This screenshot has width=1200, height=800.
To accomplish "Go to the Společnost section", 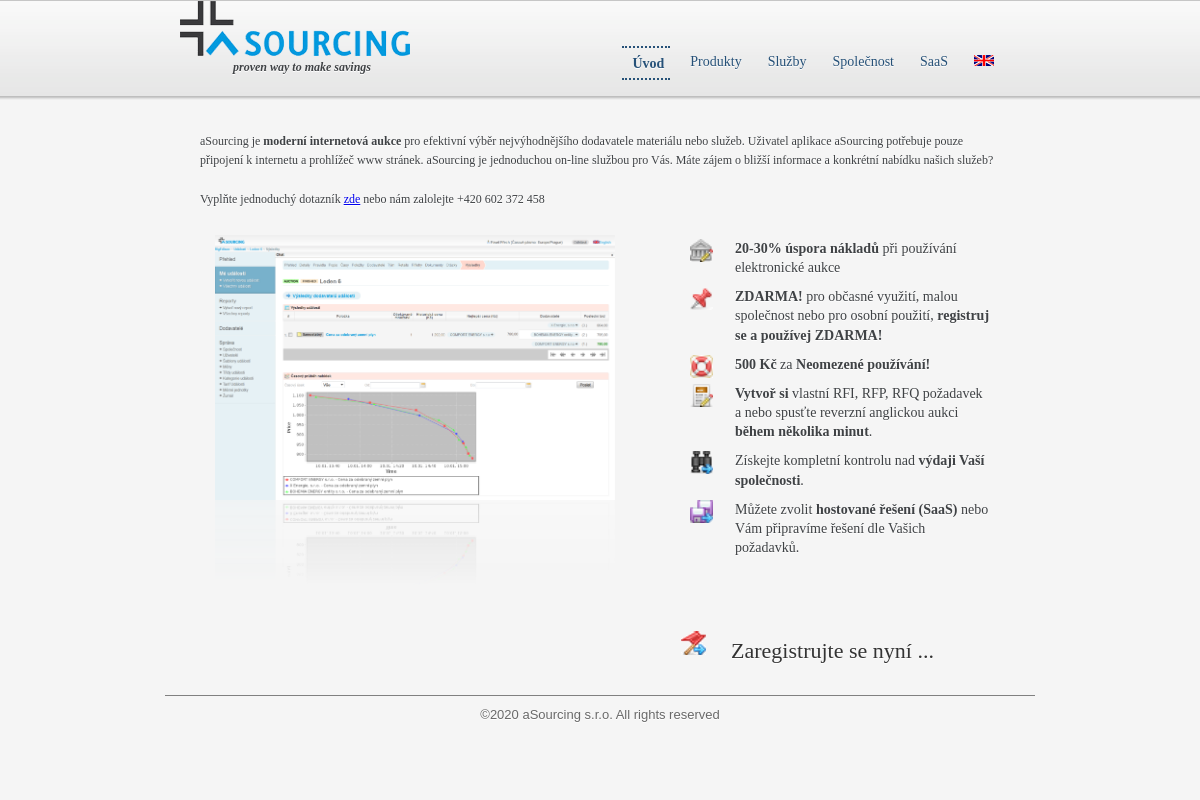I will 862,61.
